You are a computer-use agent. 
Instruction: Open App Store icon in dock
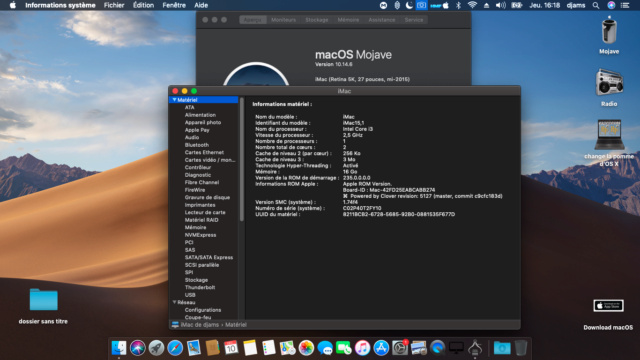point(381,348)
